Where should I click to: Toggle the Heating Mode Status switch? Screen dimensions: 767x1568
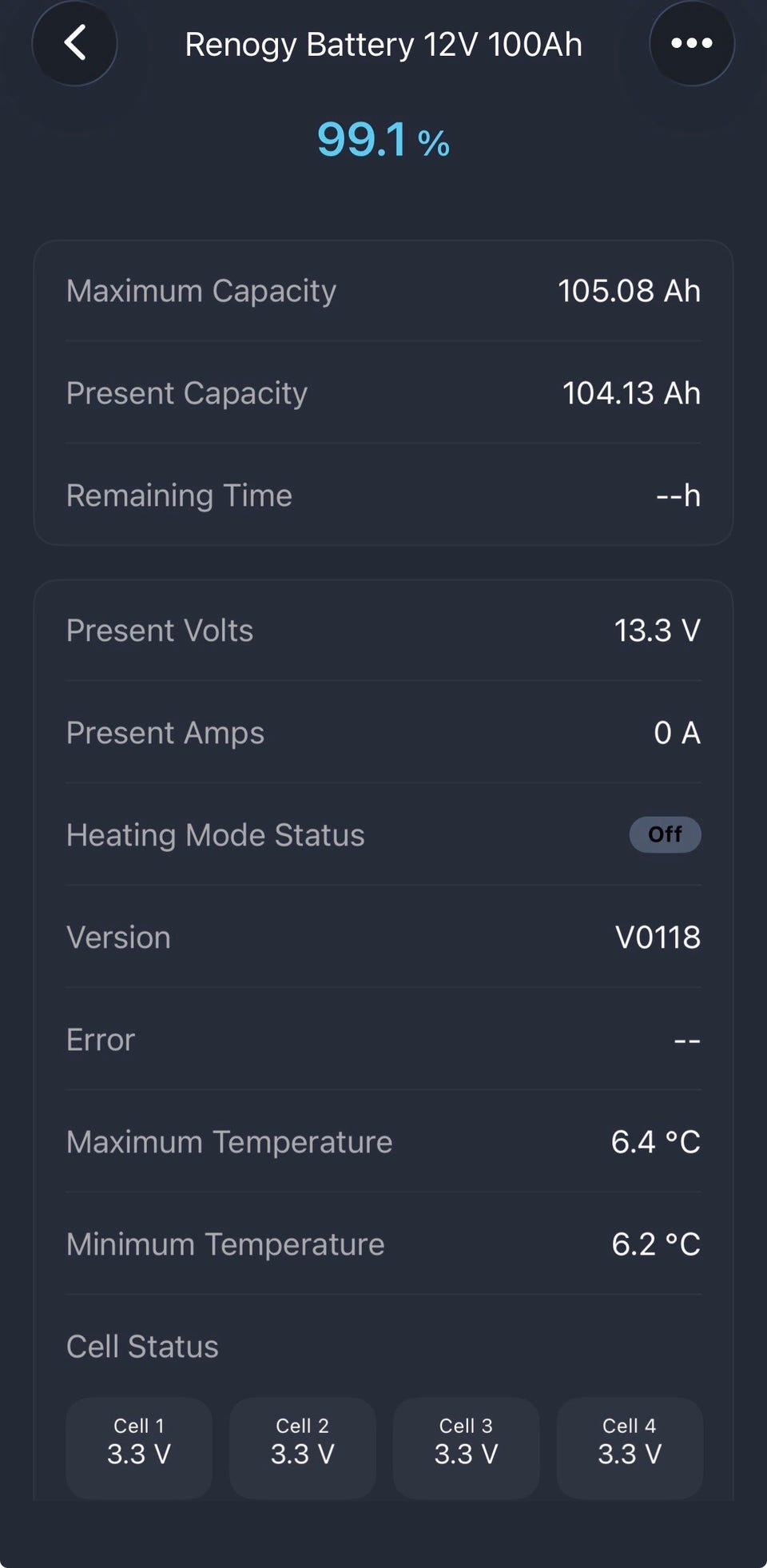[x=665, y=834]
